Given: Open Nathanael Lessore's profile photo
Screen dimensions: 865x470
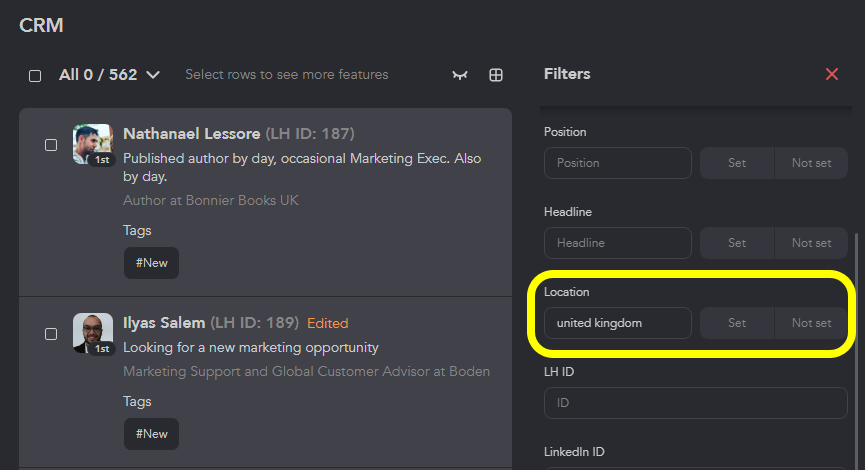Looking at the screenshot, I should click(x=93, y=144).
